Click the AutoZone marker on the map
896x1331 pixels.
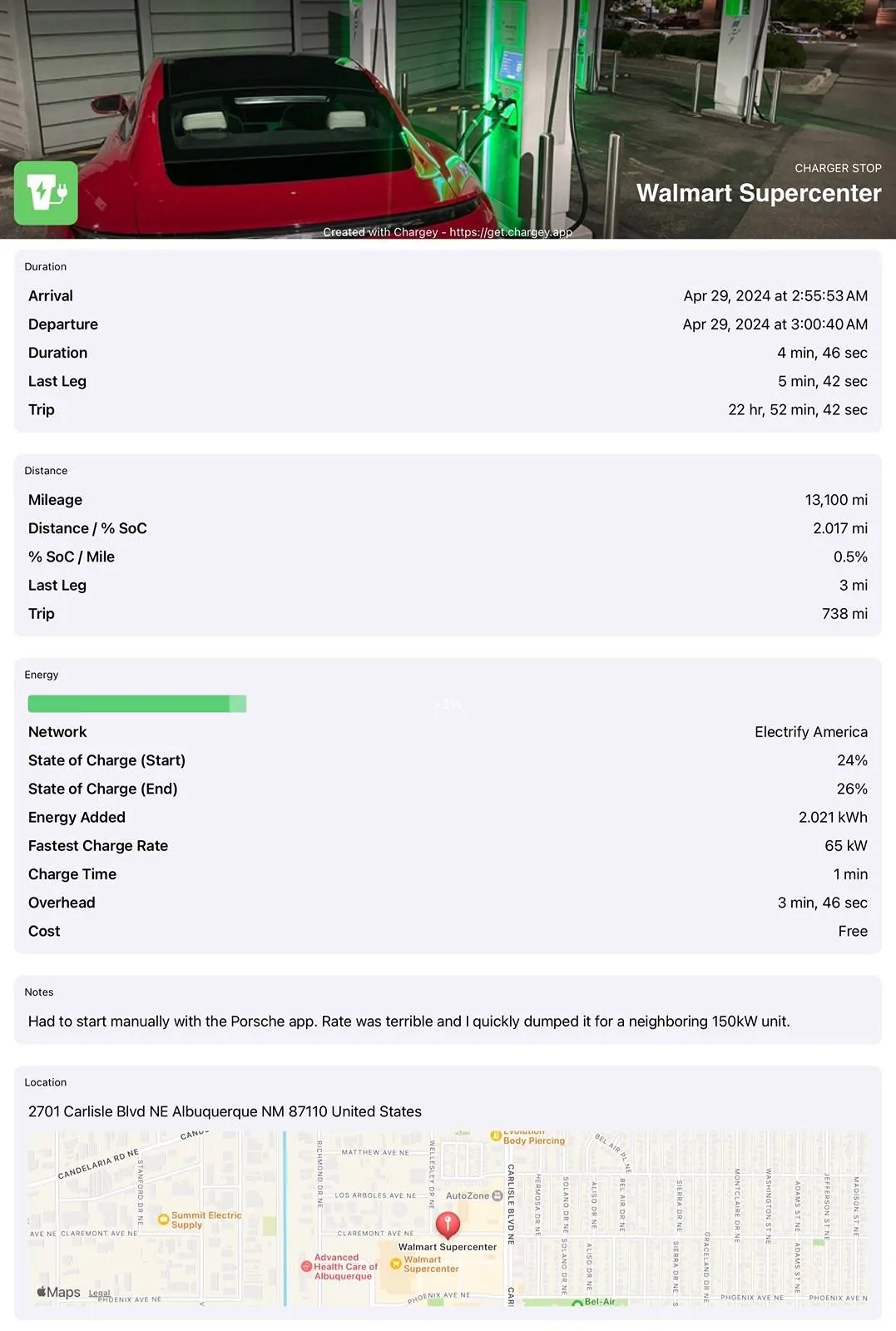tap(497, 1195)
